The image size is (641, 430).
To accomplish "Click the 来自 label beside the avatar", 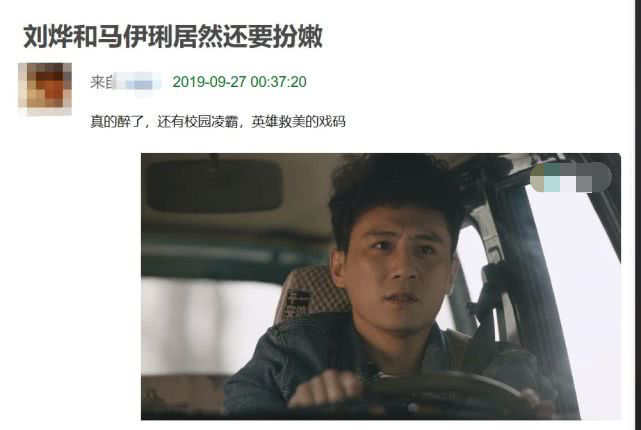I will 101,82.
